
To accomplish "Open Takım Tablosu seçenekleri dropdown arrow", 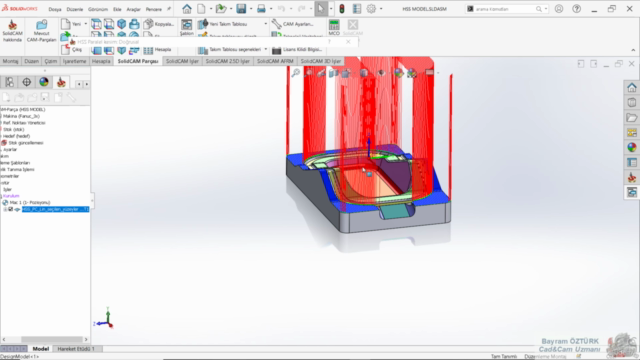I will tap(265, 49).
